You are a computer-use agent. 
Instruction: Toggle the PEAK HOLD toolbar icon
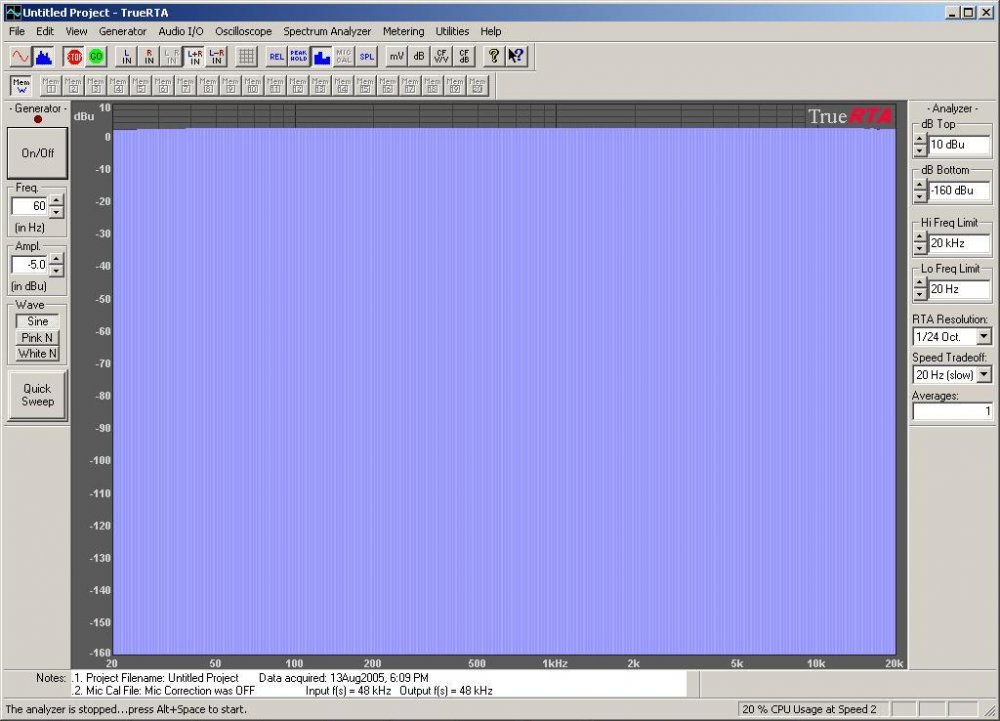[298, 57]
